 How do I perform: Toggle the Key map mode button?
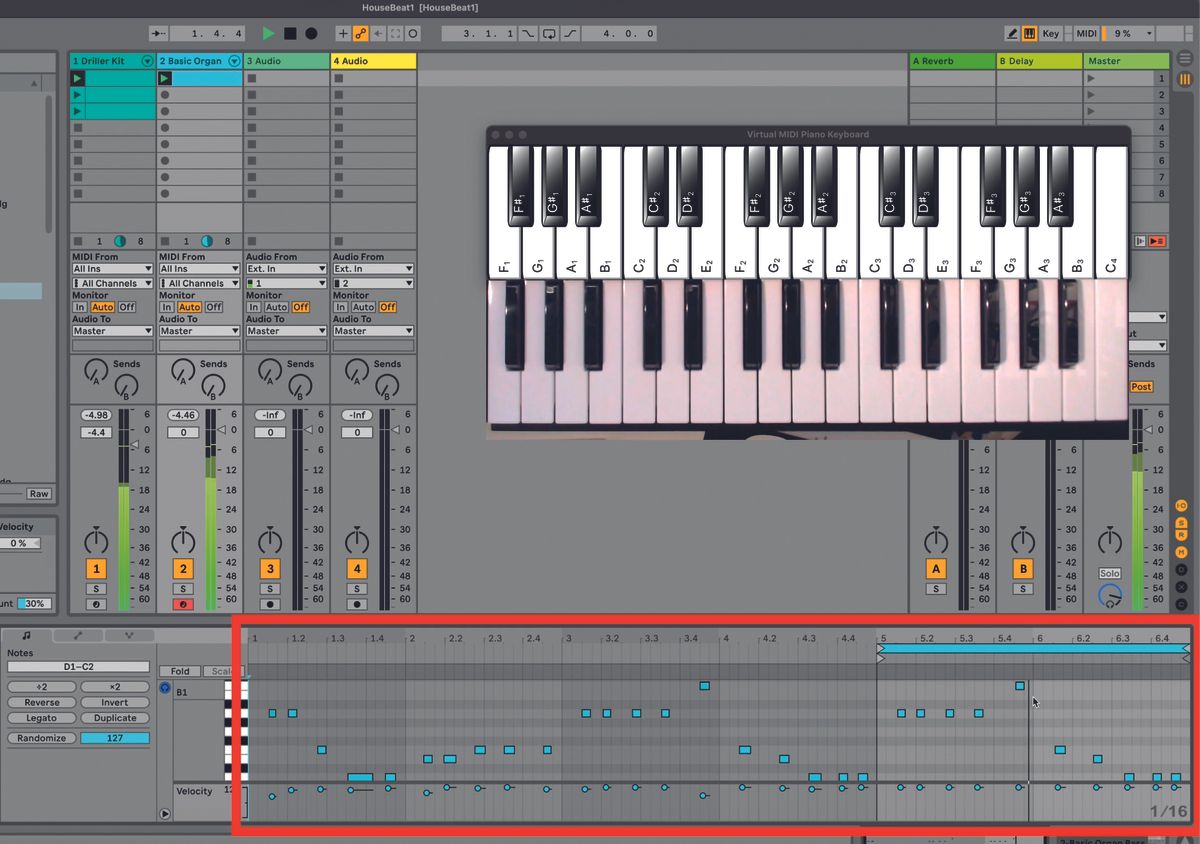coord(1051,33)
